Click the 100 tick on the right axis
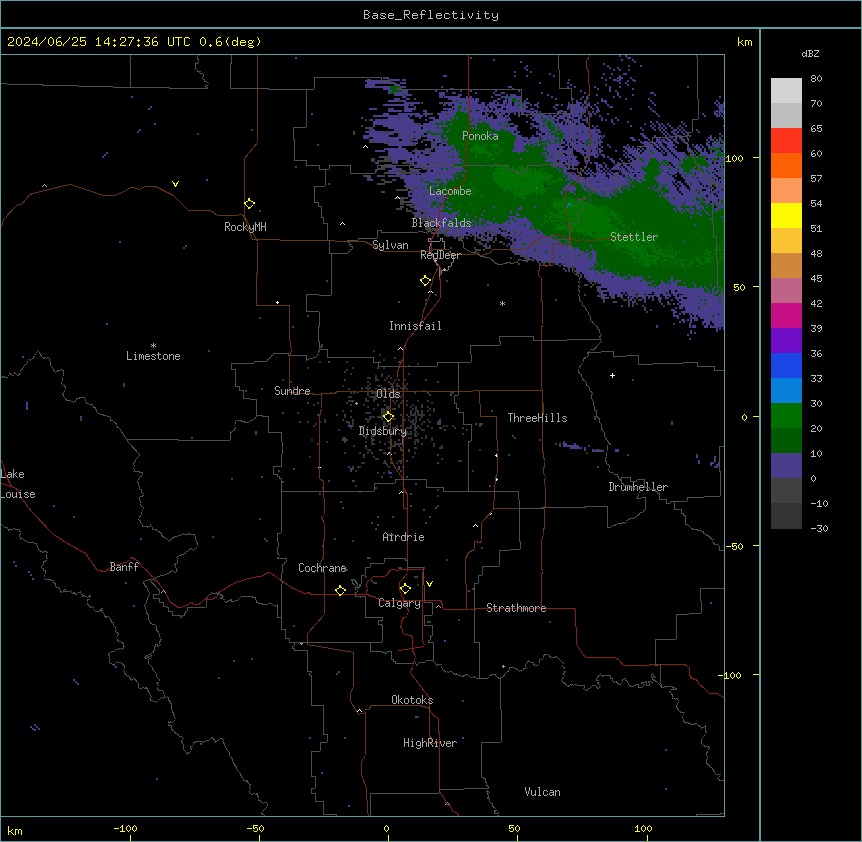Screen dimensions: 862x842 (x=734, y=158)
